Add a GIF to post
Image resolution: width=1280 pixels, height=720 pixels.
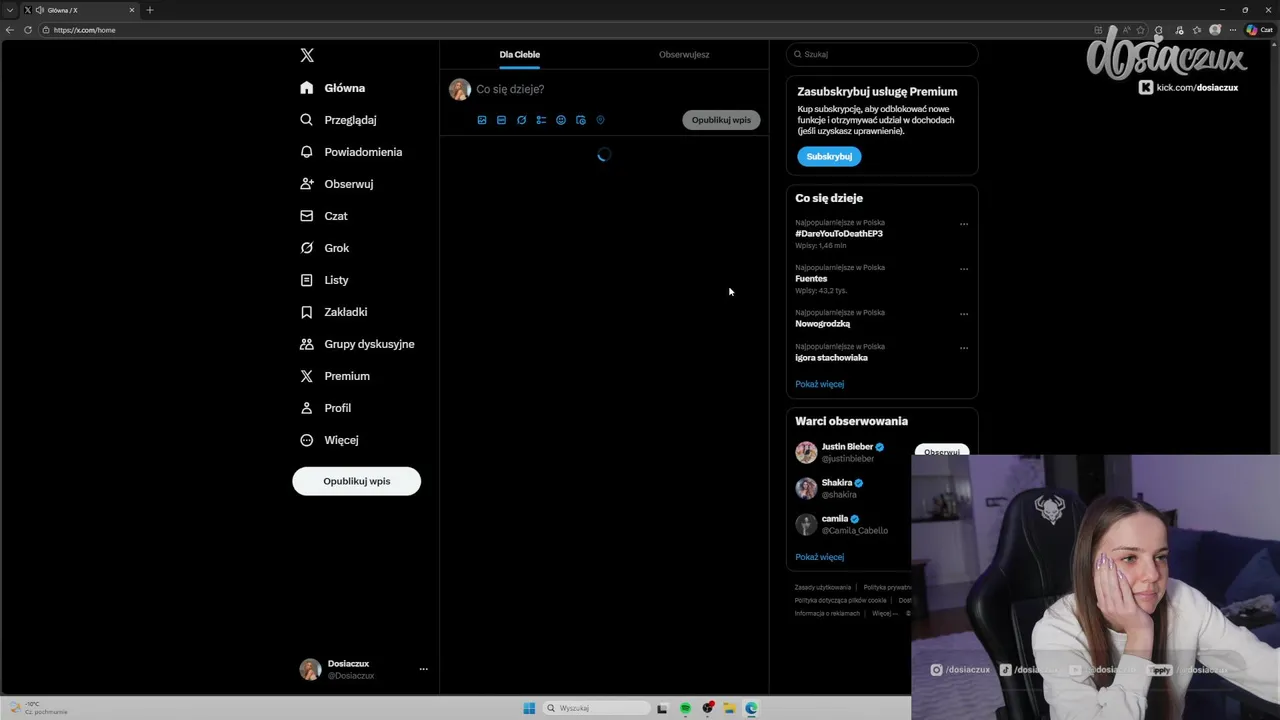point(502,120)
